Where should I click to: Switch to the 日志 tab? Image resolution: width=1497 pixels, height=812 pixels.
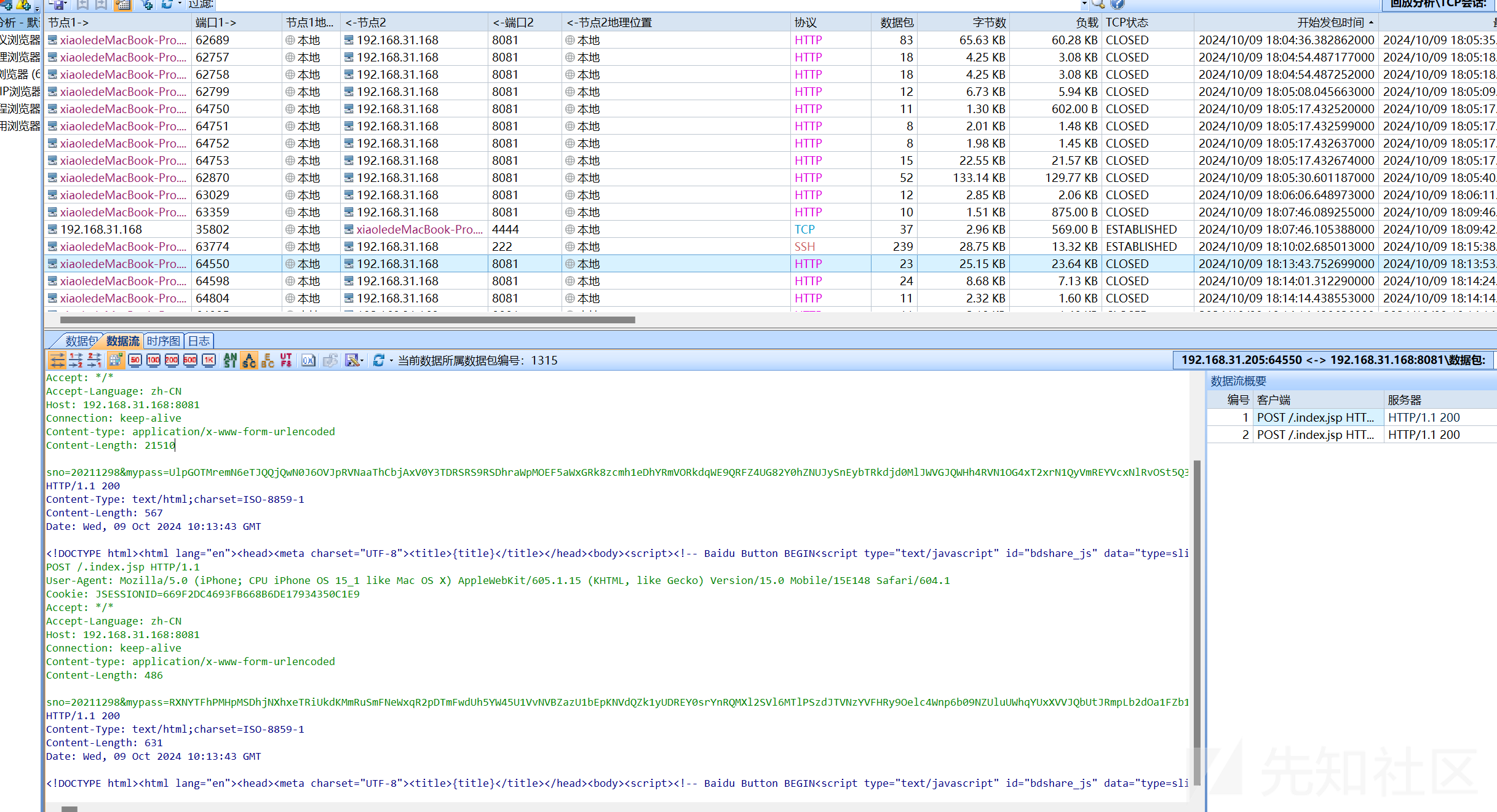click(x=199, y=341)
